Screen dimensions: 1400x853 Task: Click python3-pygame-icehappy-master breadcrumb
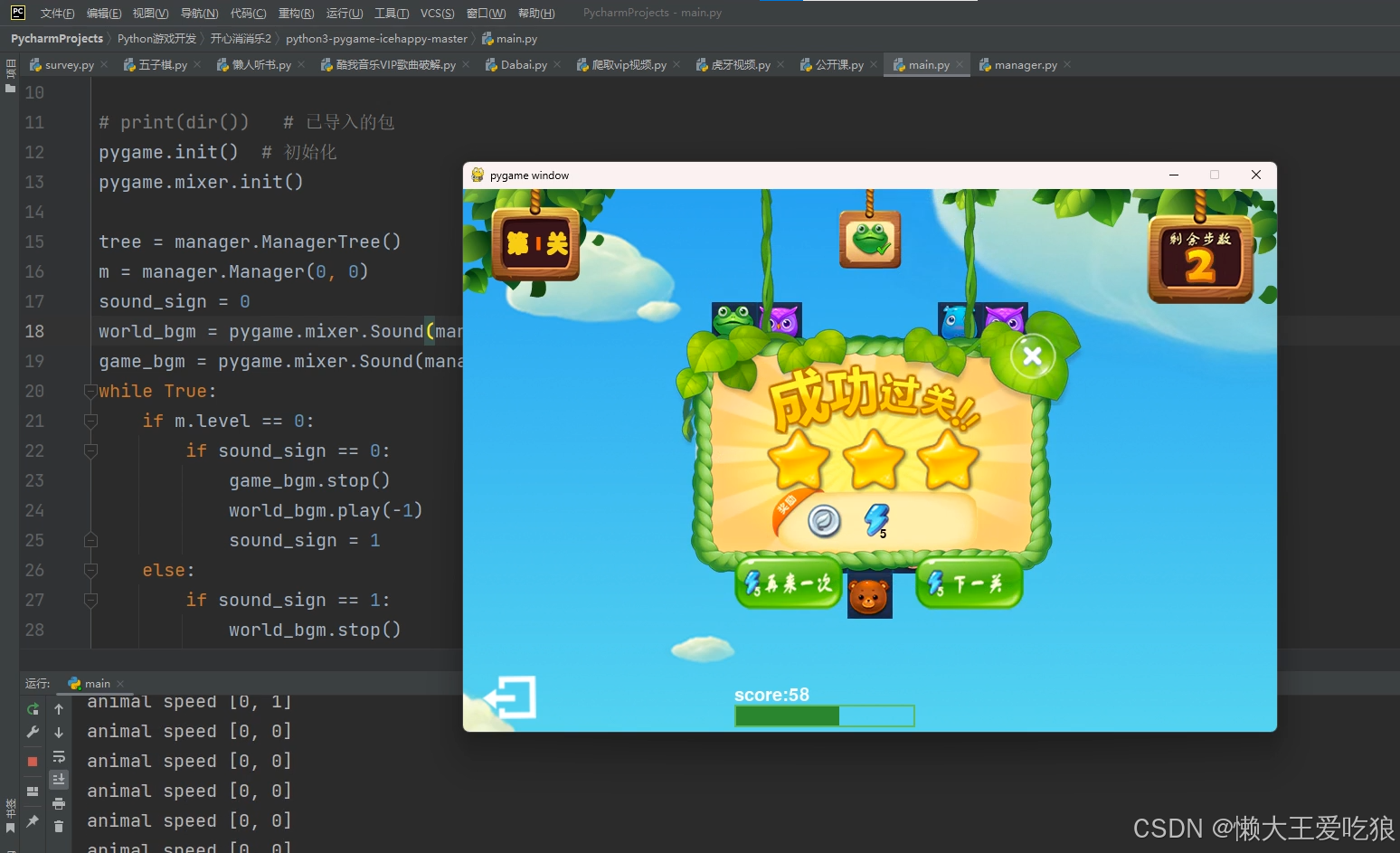376,38
